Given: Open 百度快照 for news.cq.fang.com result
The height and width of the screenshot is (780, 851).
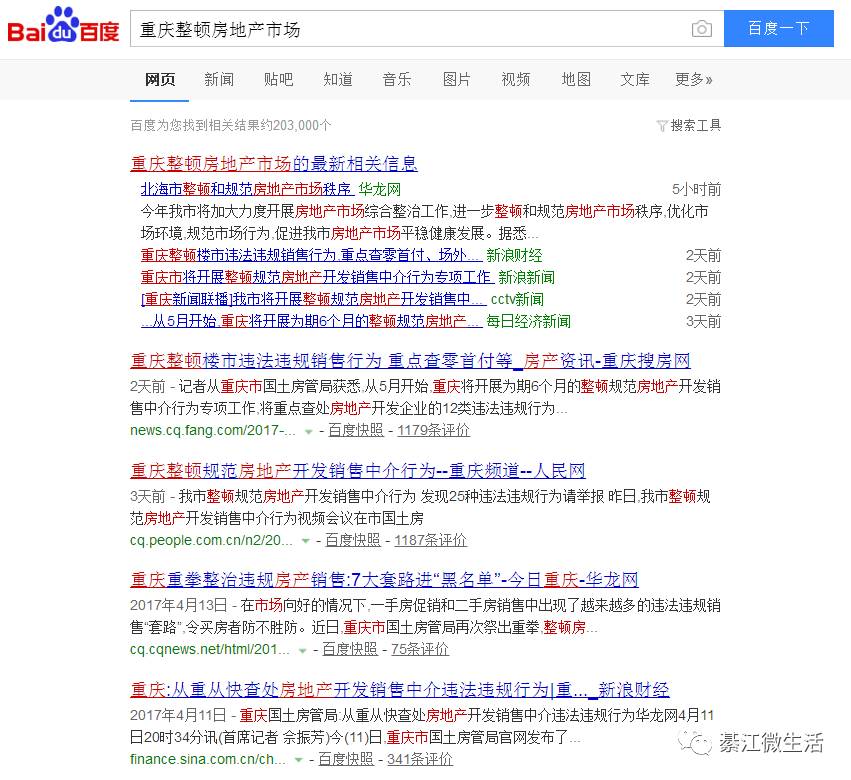Looking at the screenshot, I should tap(355, 430).
